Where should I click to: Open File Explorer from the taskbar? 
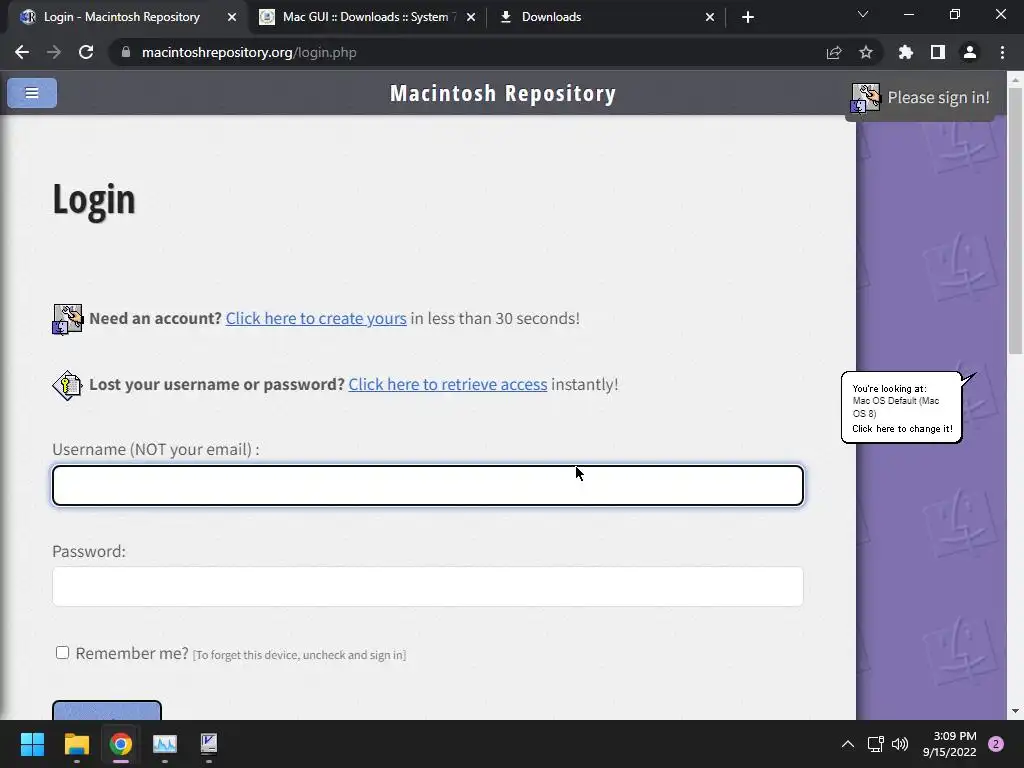point(76,744)
